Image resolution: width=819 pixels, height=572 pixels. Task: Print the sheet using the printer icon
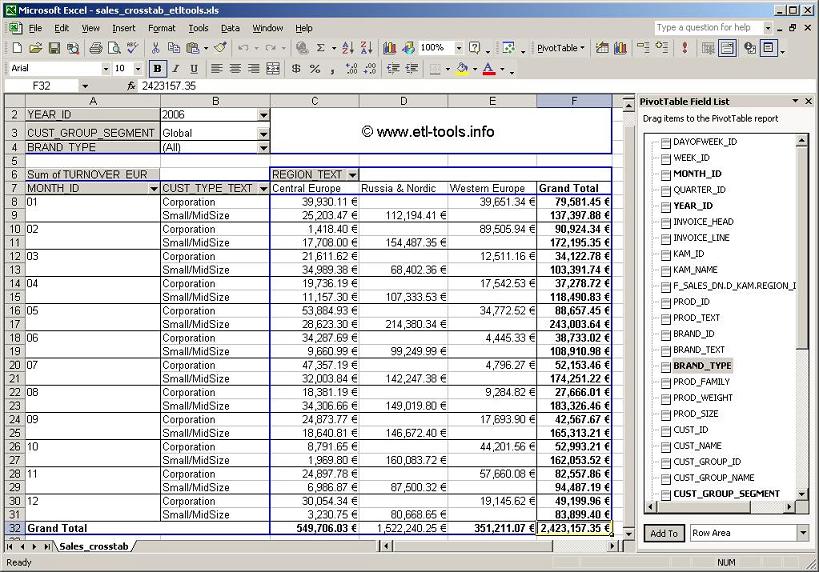pos(96,48)
